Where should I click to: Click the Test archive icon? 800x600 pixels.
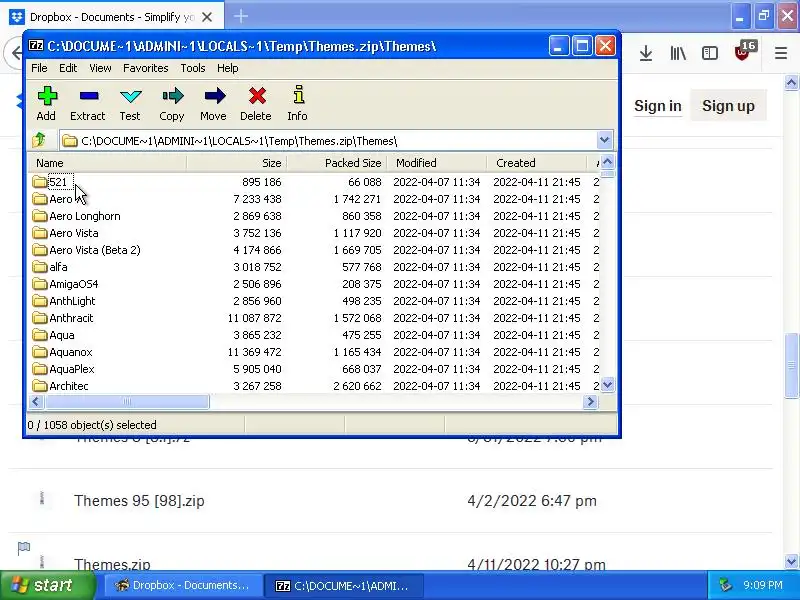[x=131, y=96]
